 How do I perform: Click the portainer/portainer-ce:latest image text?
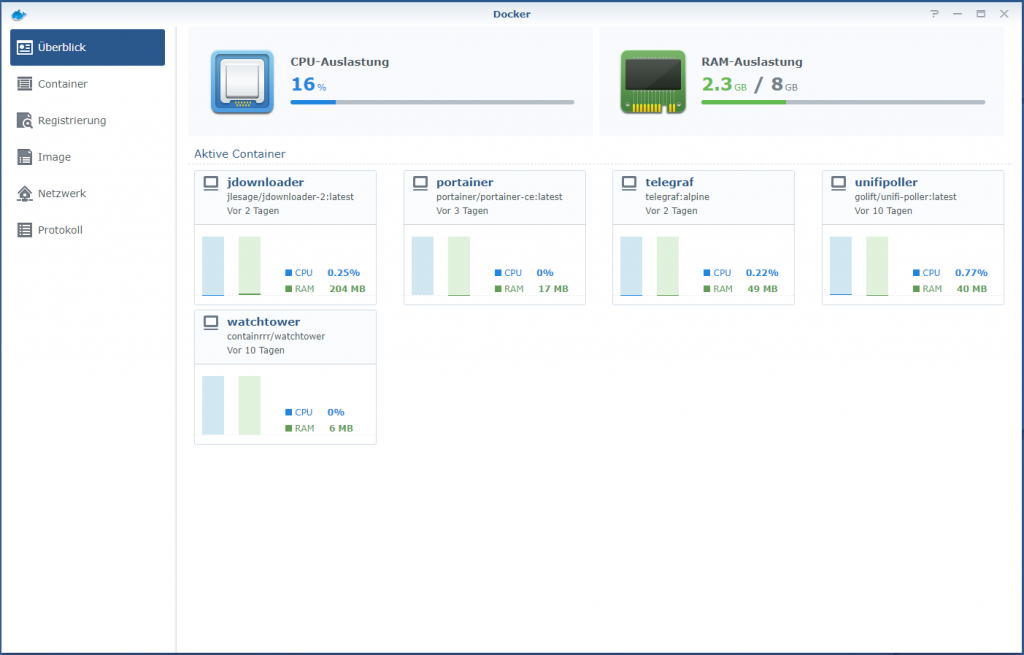pos(499,197)
